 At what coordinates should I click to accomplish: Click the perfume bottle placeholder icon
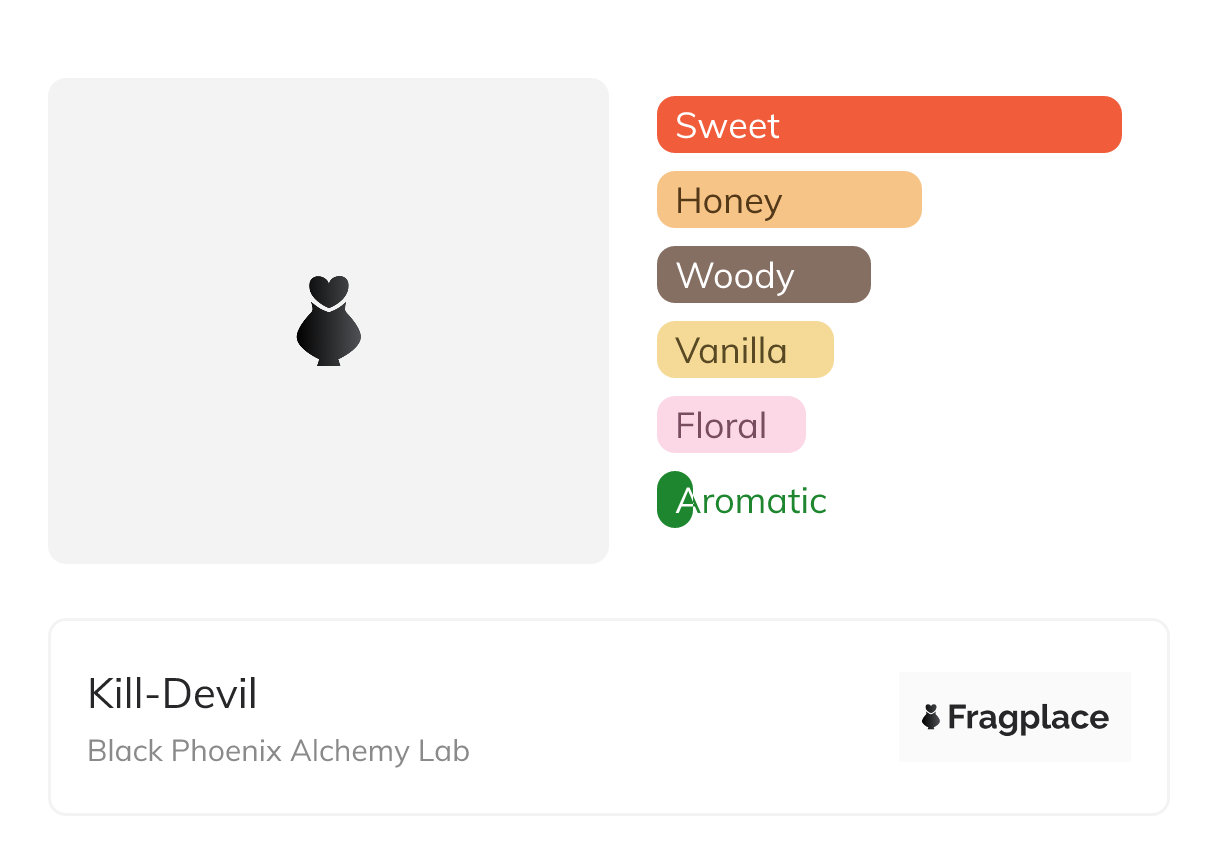328,320
